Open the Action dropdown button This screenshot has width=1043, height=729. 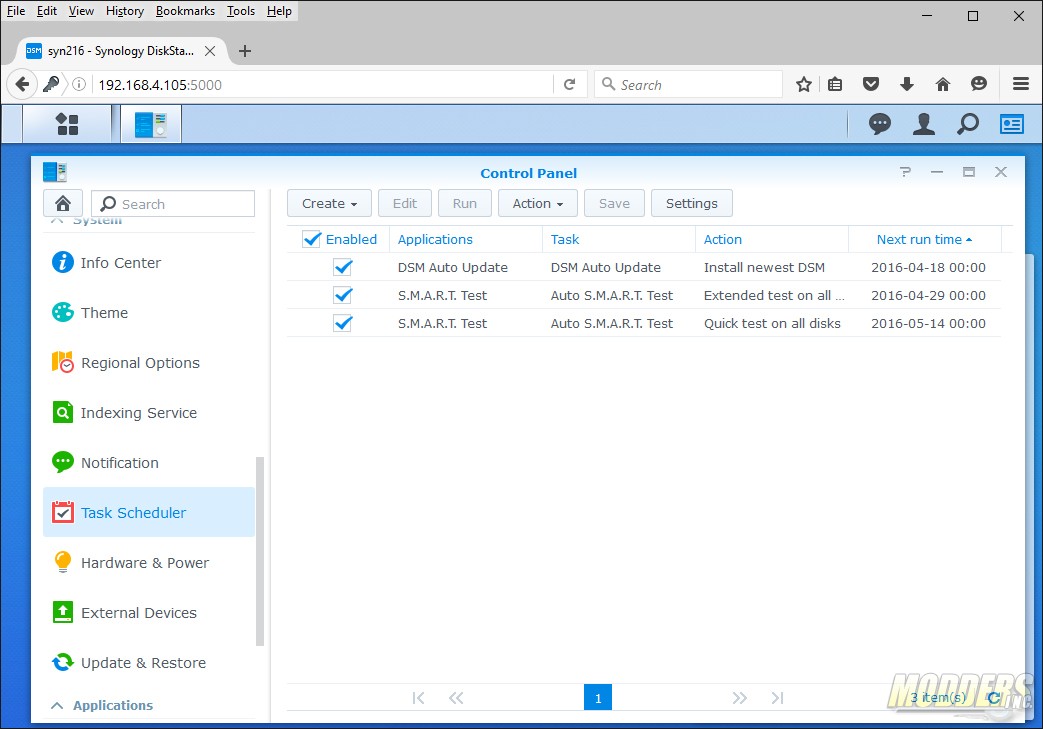(537, 204)
